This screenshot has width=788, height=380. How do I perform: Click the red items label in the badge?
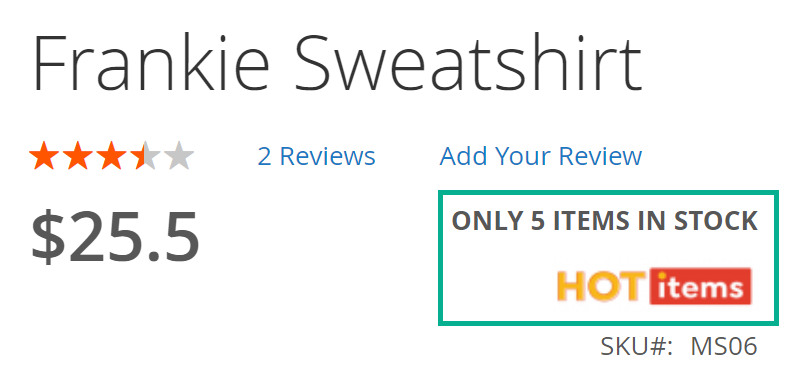(x=701, y=287)
